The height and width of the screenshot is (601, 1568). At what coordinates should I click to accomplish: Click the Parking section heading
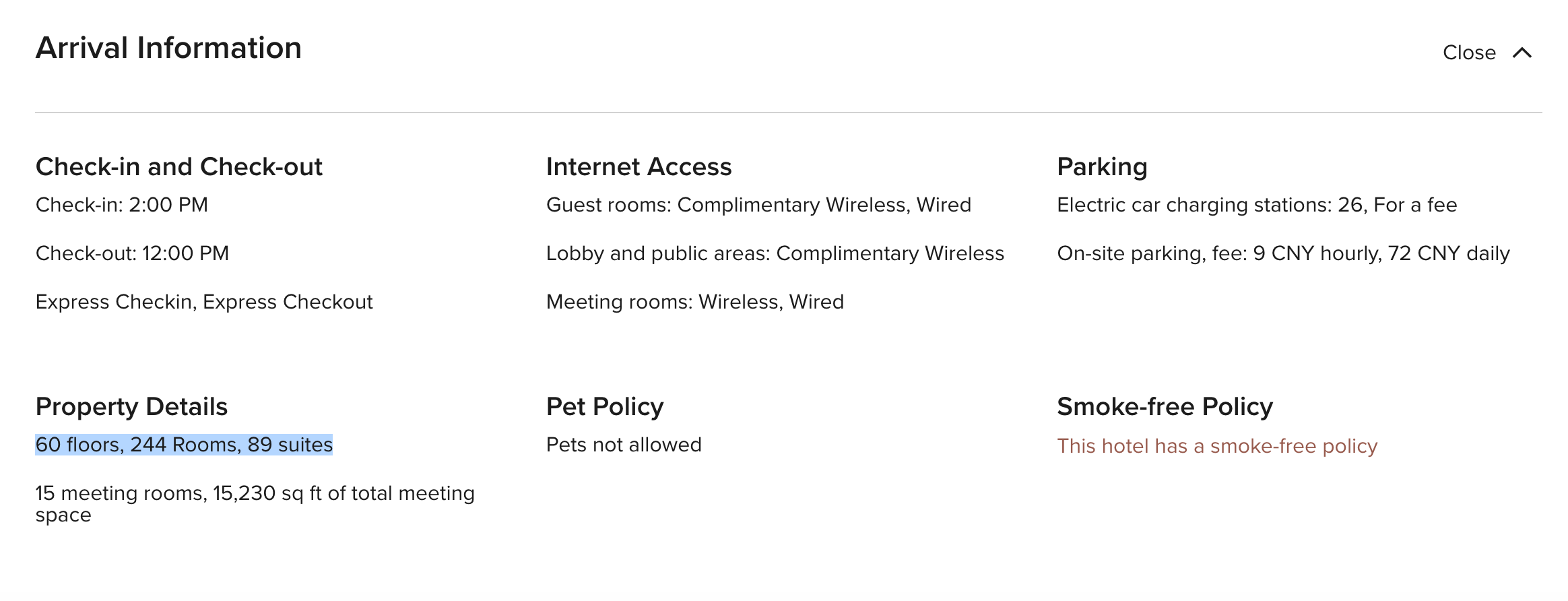[x=1102, y=166]
